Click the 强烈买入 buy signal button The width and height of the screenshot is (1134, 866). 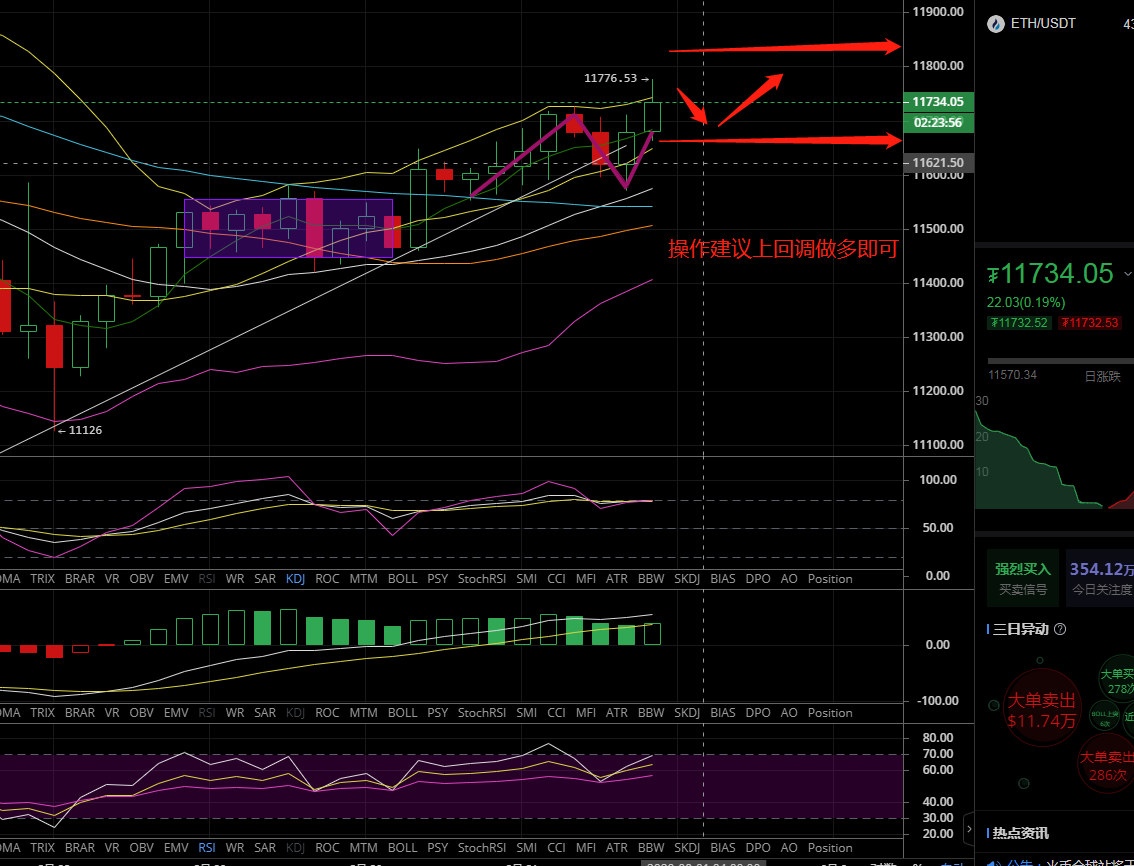[x=1022, y=577]
